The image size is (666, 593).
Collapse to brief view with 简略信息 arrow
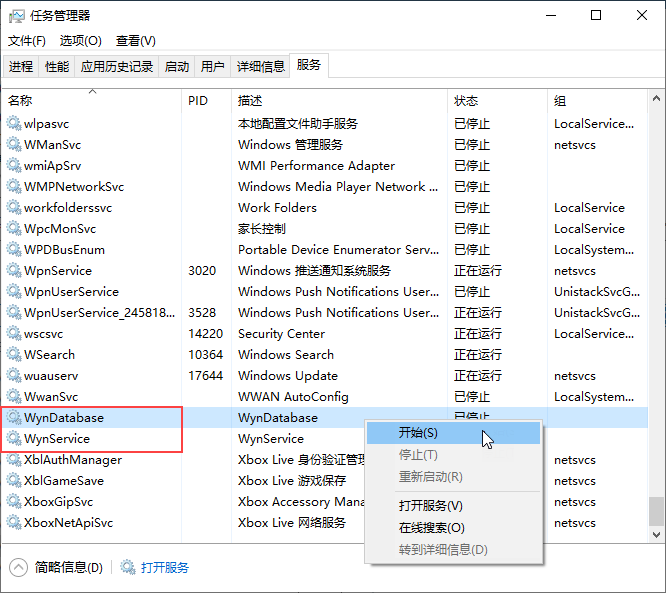click(18, 567)
